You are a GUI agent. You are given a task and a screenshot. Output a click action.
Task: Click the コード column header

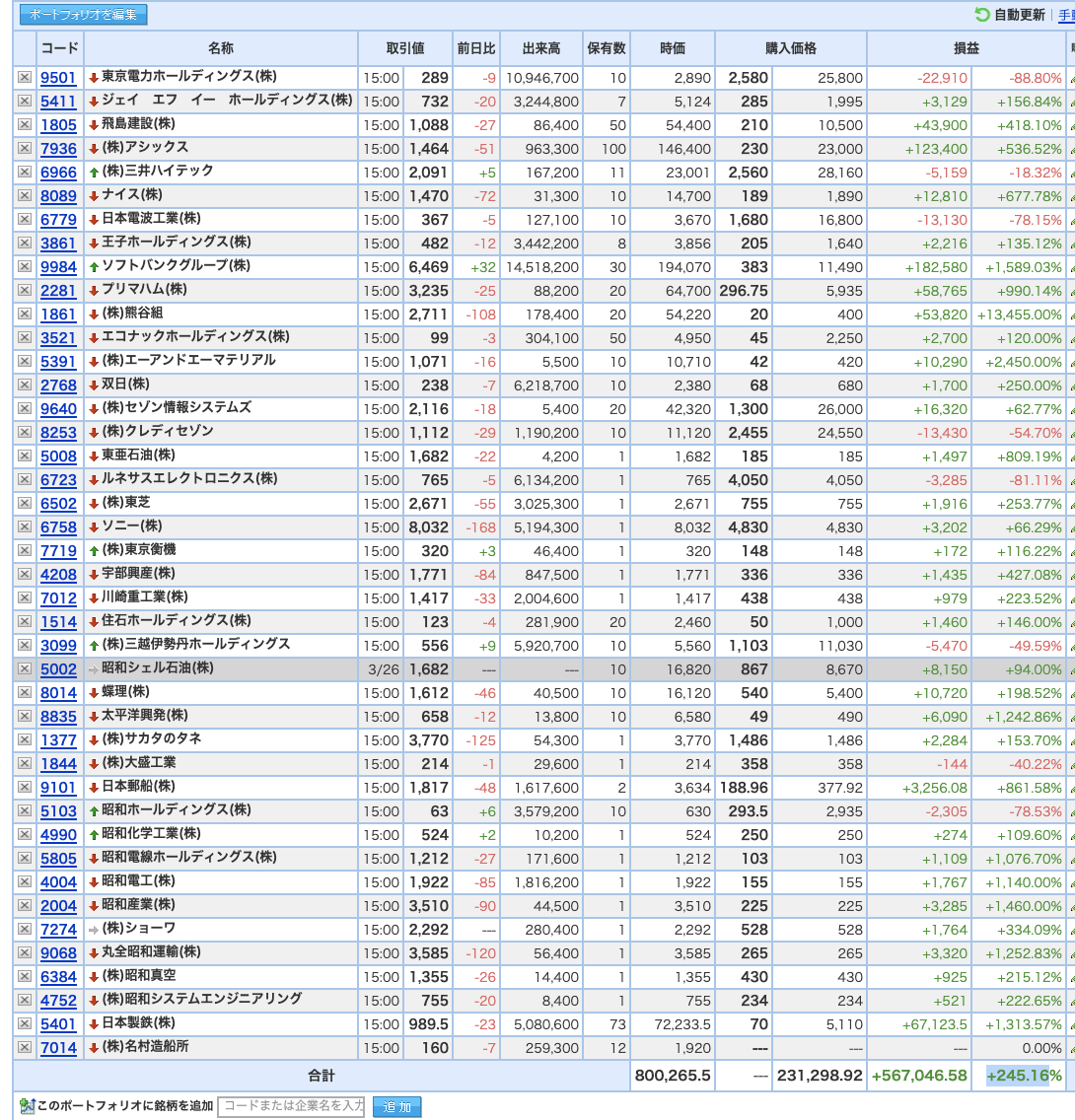click(x=59, y=48)
